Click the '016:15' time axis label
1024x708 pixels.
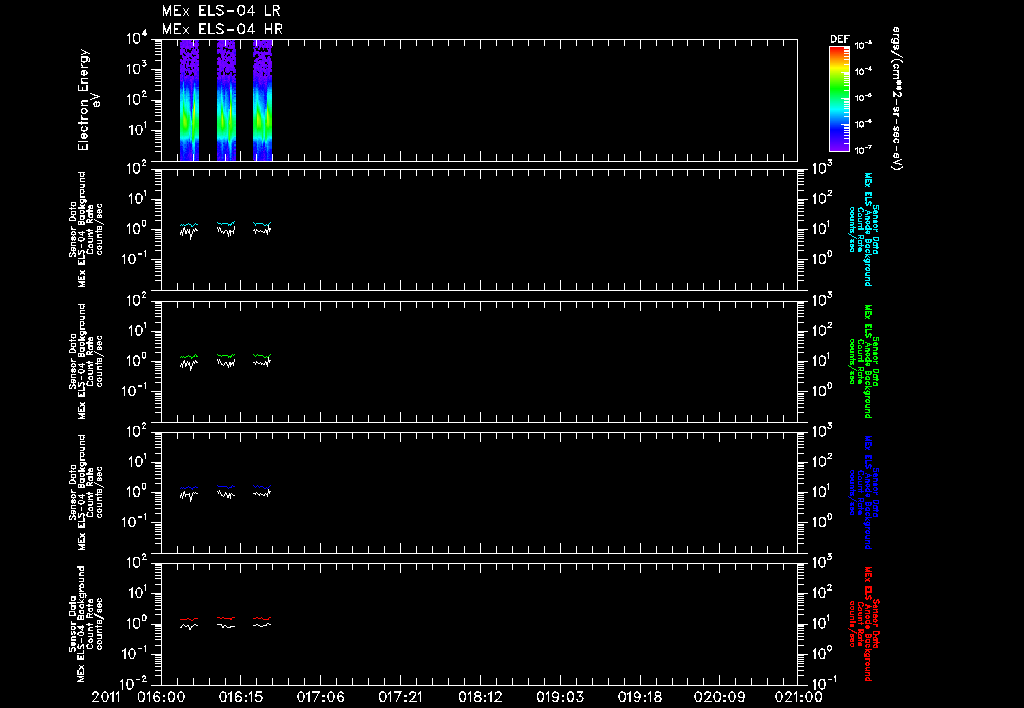(x=240, y=697)
